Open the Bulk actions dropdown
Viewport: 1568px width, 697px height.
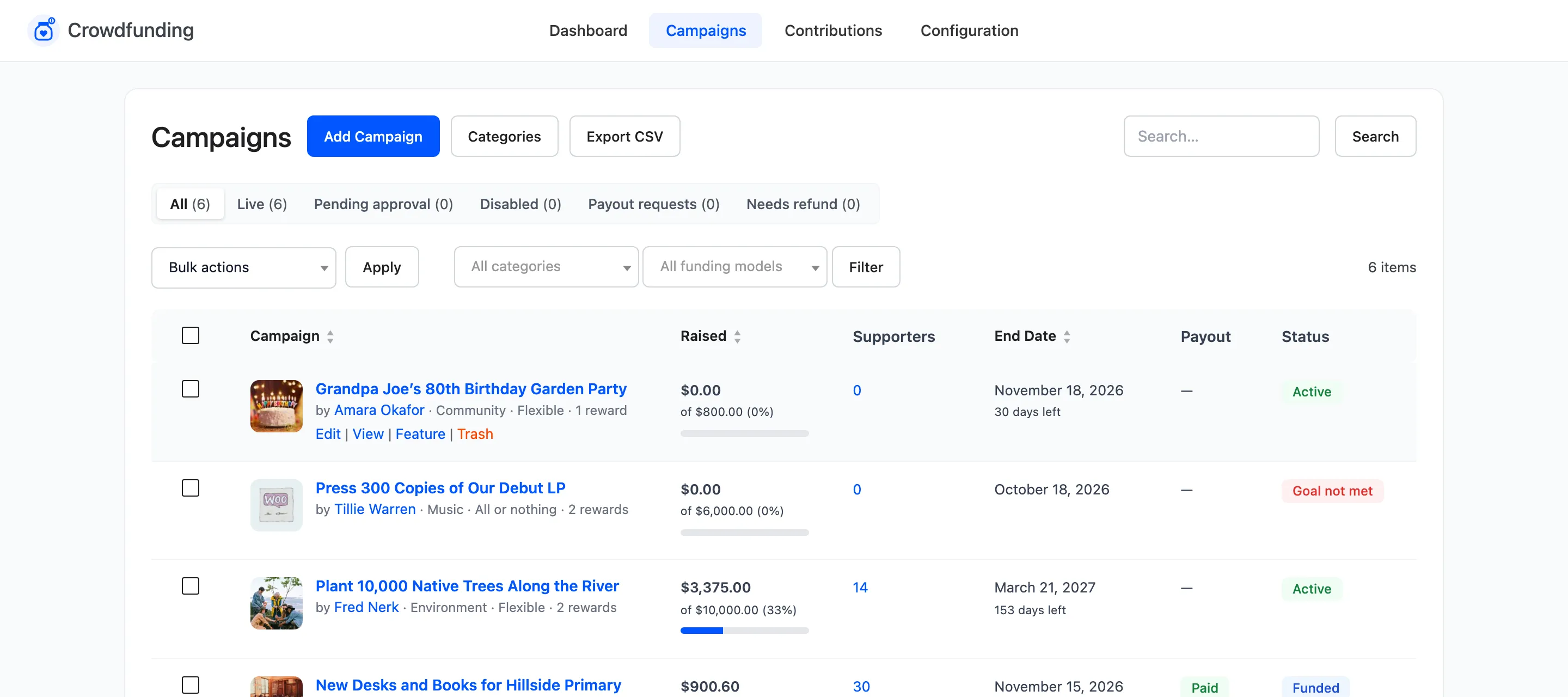(x=243, y=267)
